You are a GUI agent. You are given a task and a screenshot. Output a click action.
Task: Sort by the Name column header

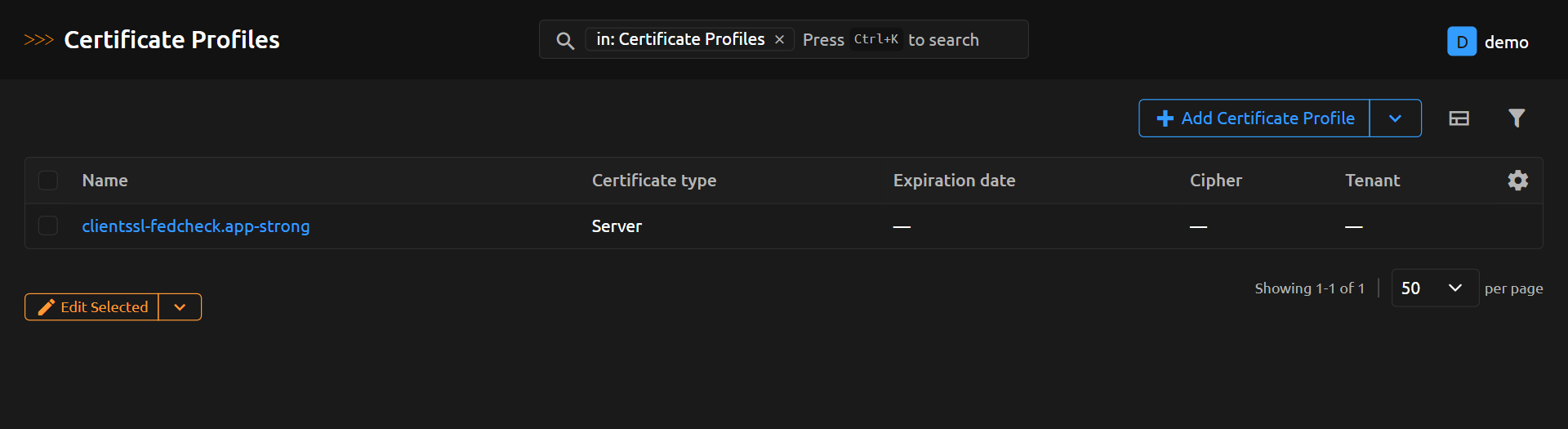(105, 181)
